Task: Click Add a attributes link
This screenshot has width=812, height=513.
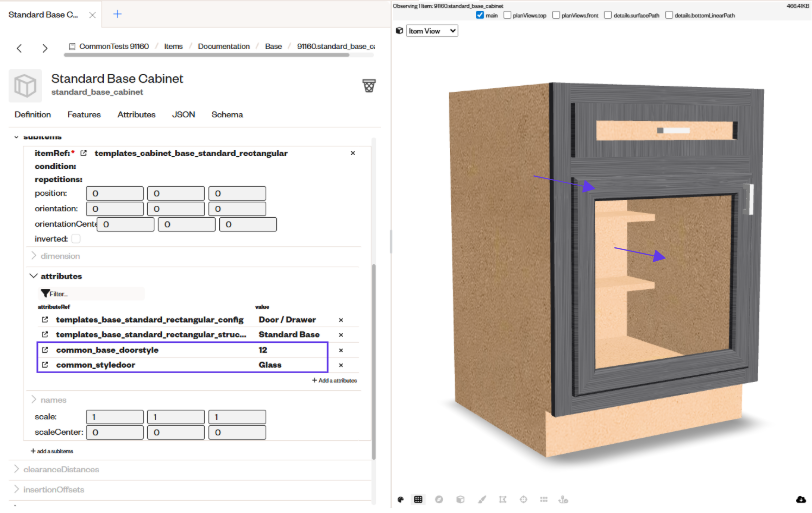Action: [x=335, y=380]
